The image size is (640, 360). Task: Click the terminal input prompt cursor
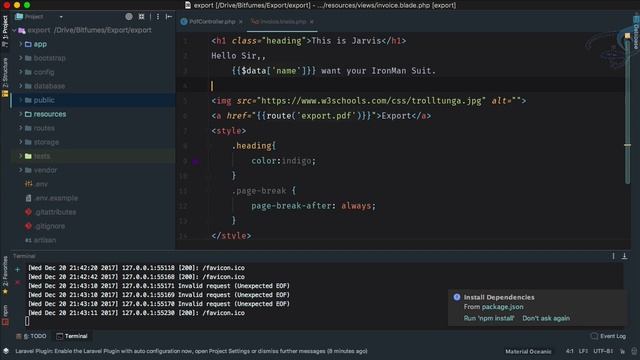[27, 321]
